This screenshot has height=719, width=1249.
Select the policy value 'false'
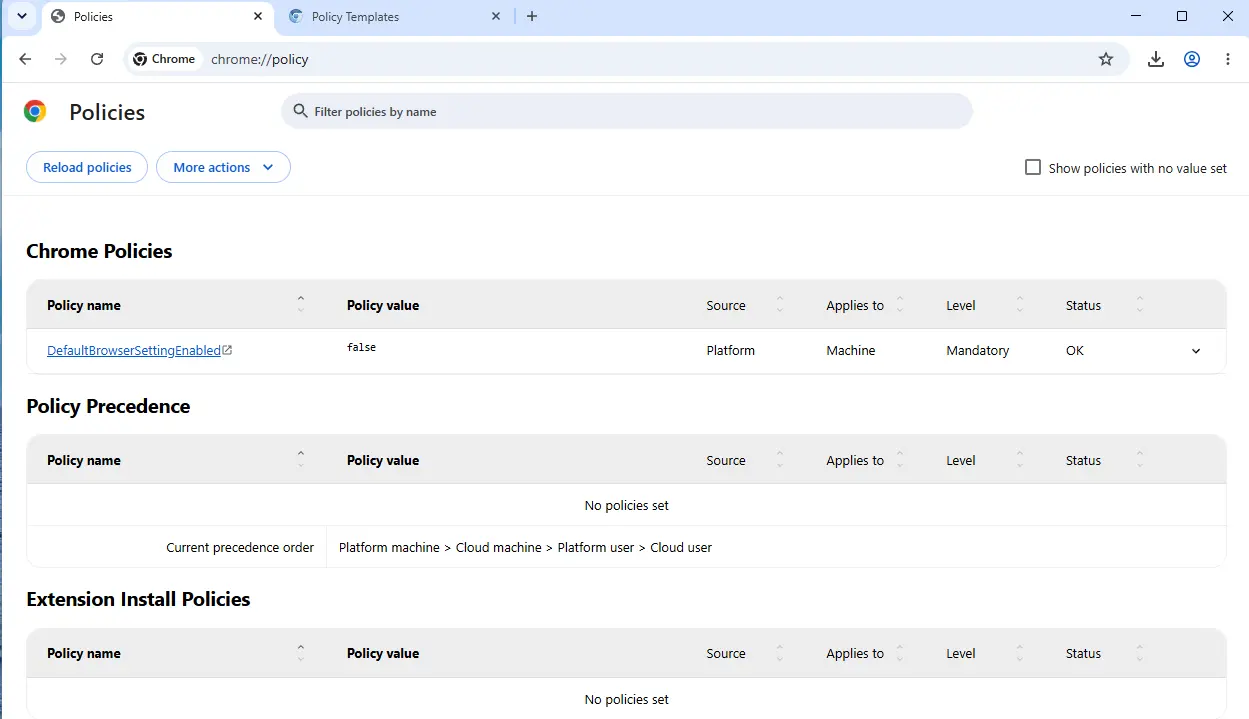pos(361,347)
